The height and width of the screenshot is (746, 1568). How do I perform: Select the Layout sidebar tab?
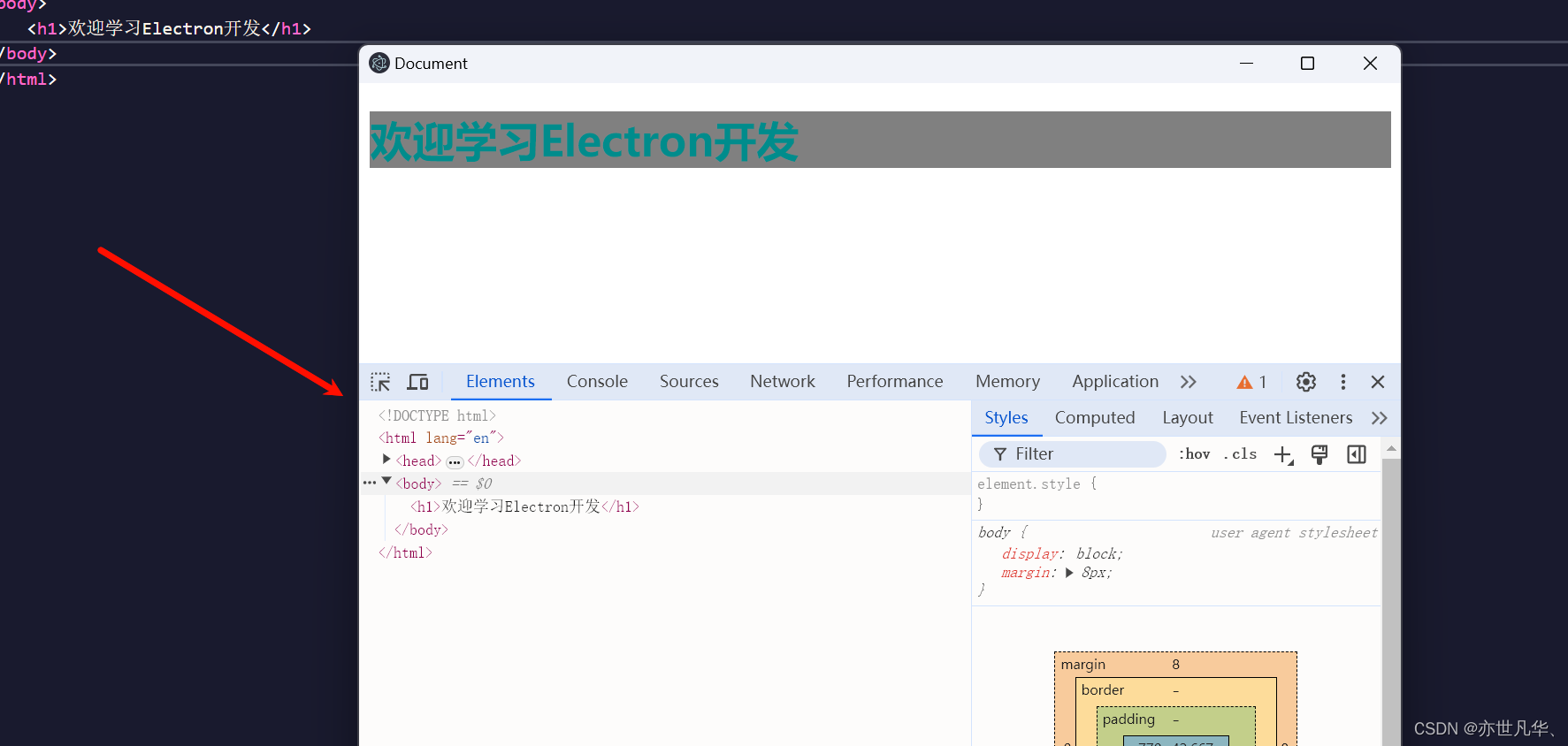point(1188,418)
